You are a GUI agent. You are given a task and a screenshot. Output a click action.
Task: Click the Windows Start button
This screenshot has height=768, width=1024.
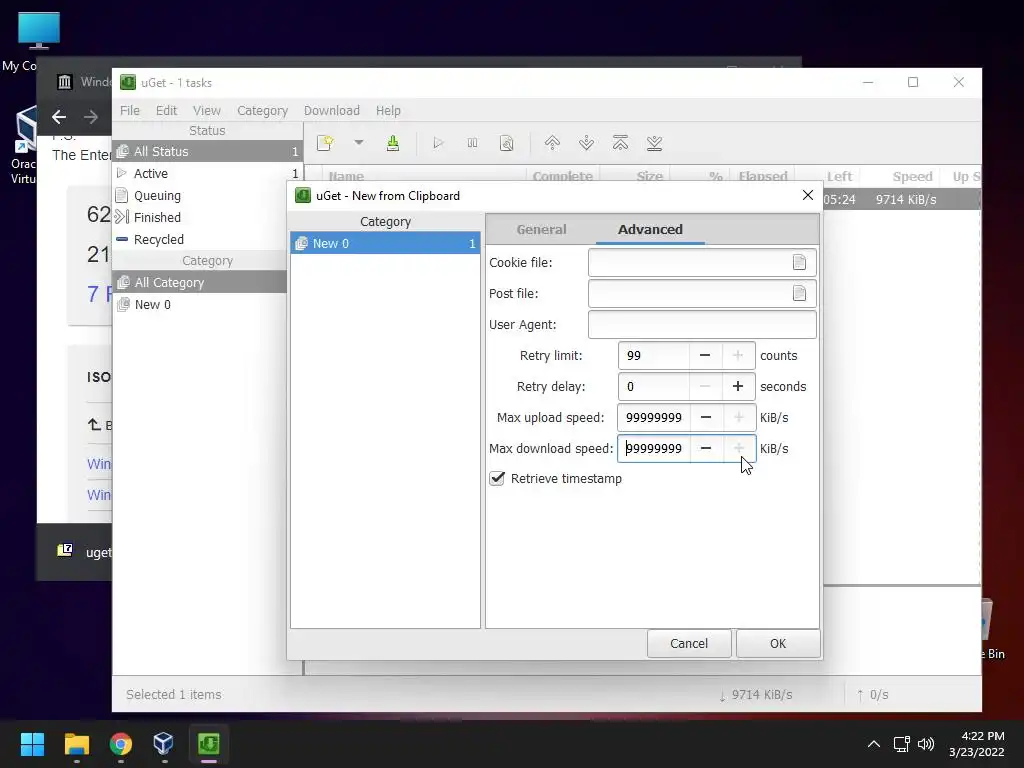coord(32,744)
